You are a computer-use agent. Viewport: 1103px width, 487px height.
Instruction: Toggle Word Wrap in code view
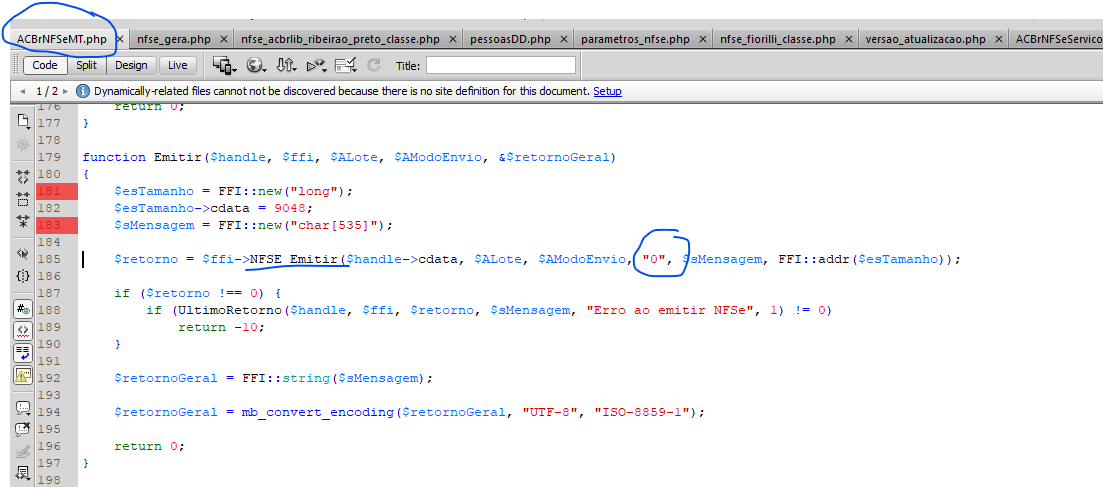[x=23, y=353]
